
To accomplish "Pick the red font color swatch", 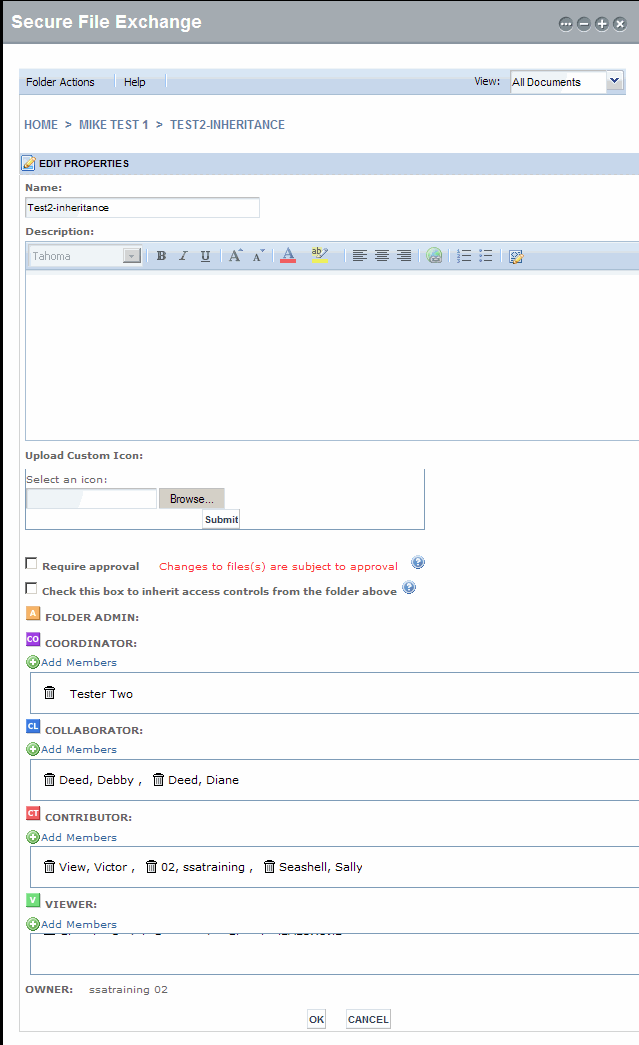I will click(x=288, y=256).
